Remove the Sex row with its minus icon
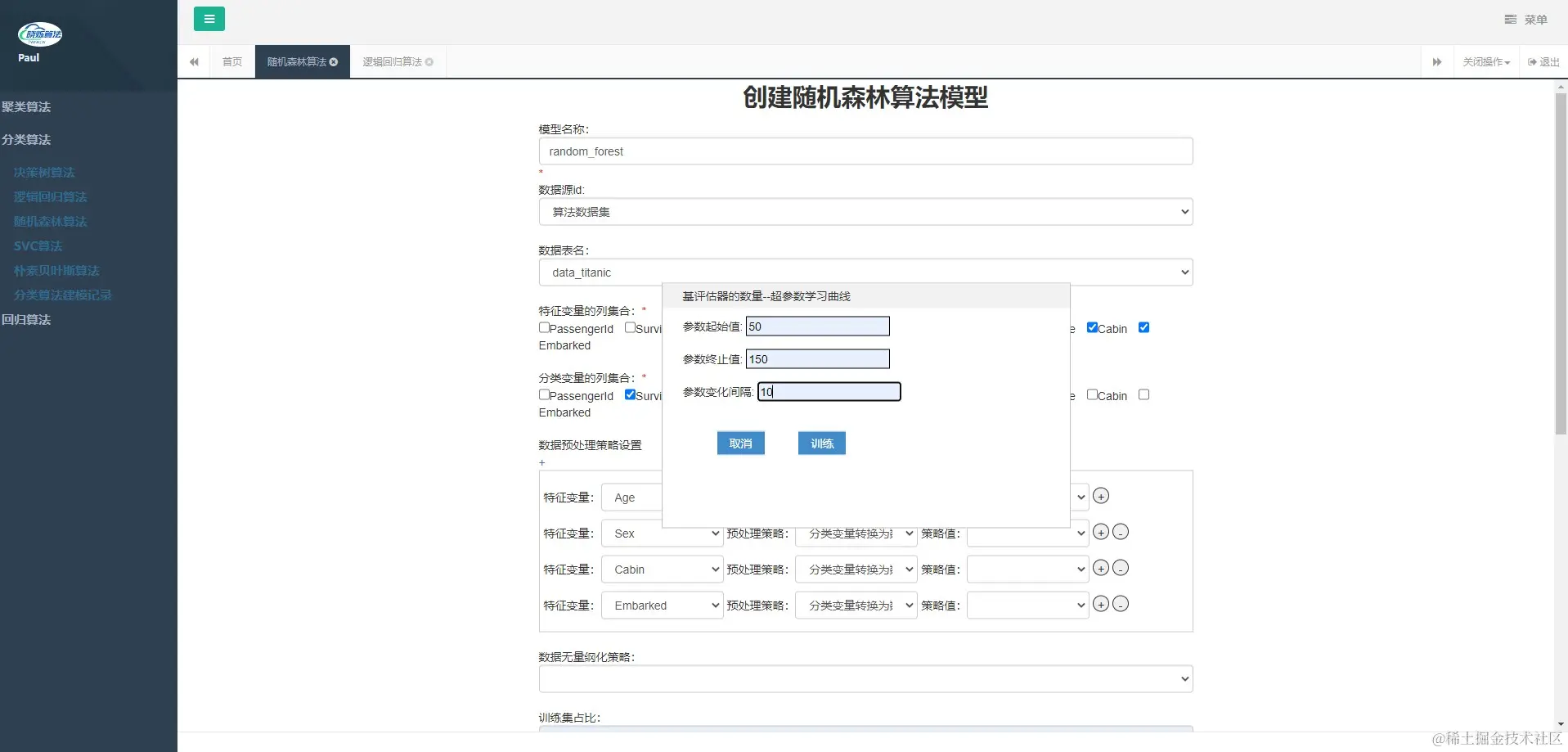1568x752 pixels. pos(1121,532)
